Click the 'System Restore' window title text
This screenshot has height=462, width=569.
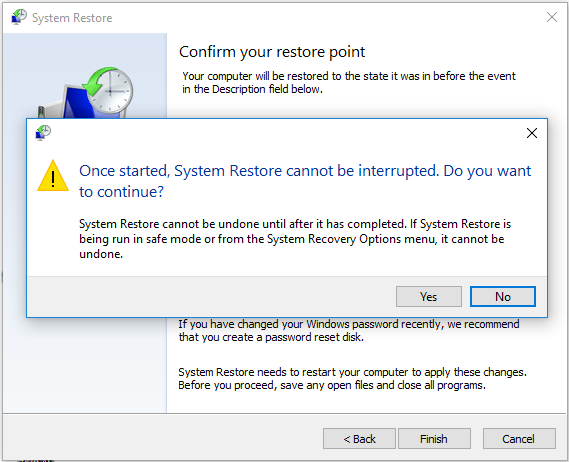click(72, 18)
